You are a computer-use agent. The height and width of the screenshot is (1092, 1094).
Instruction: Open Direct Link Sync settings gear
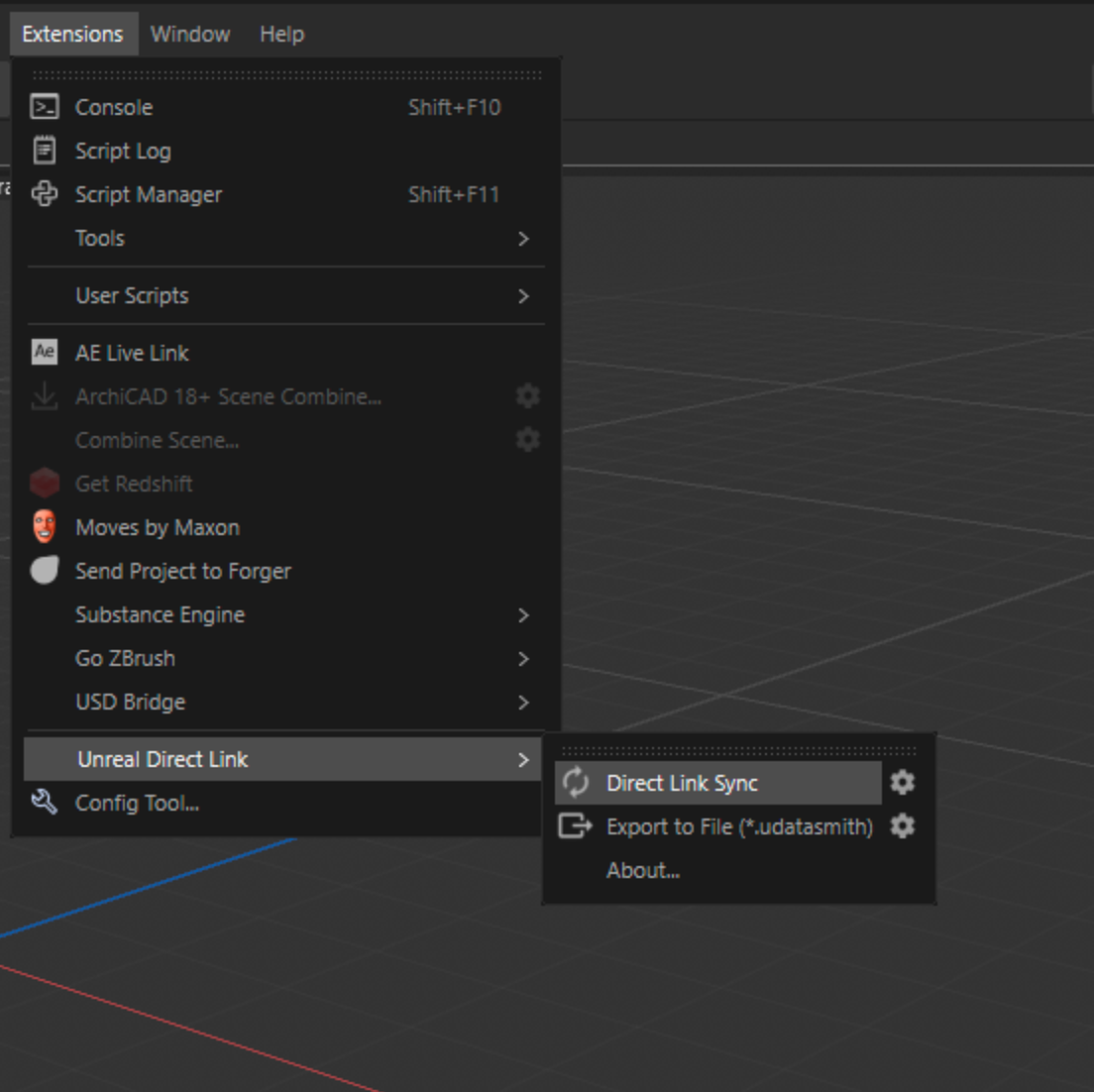(903, 782)
